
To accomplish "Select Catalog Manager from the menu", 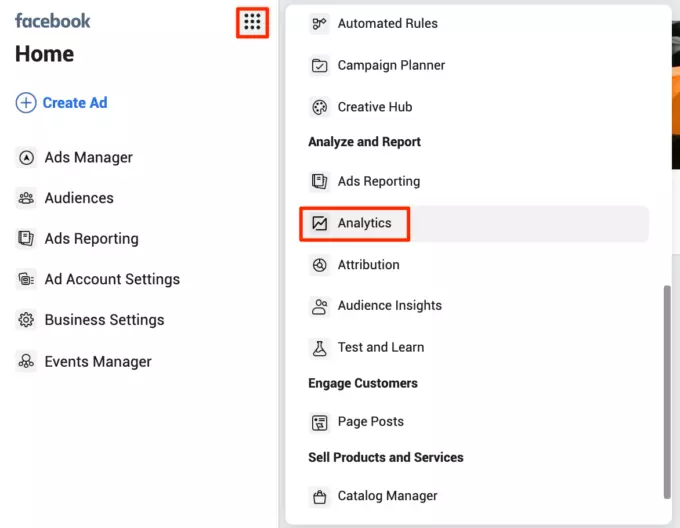I will pyautogui.click(x=387, y=496).
